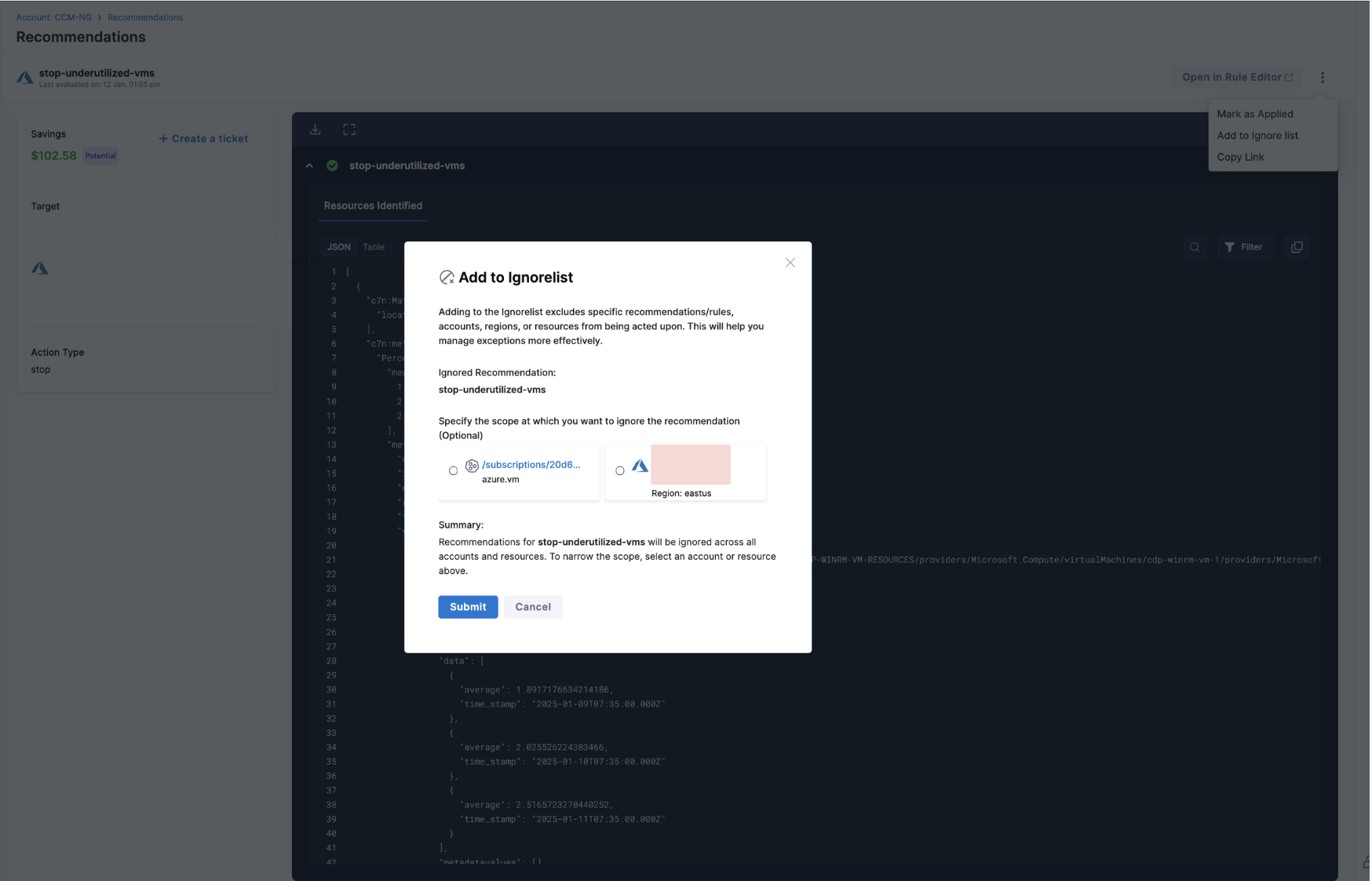Click the redacted pink account block
The height and width of the screenshot is (881, 1372).
pyautogui.click(x=690, y=465)
